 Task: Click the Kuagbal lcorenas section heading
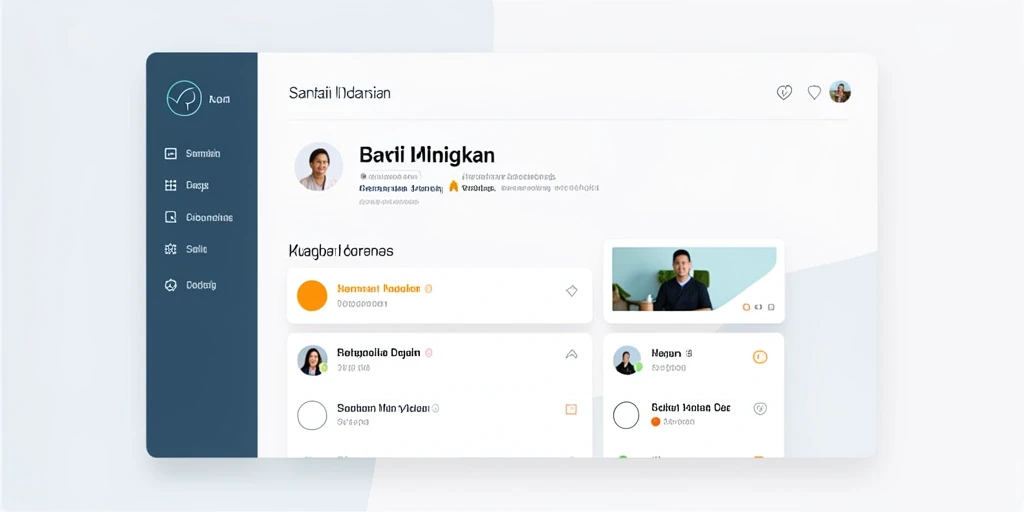[341, 251]
